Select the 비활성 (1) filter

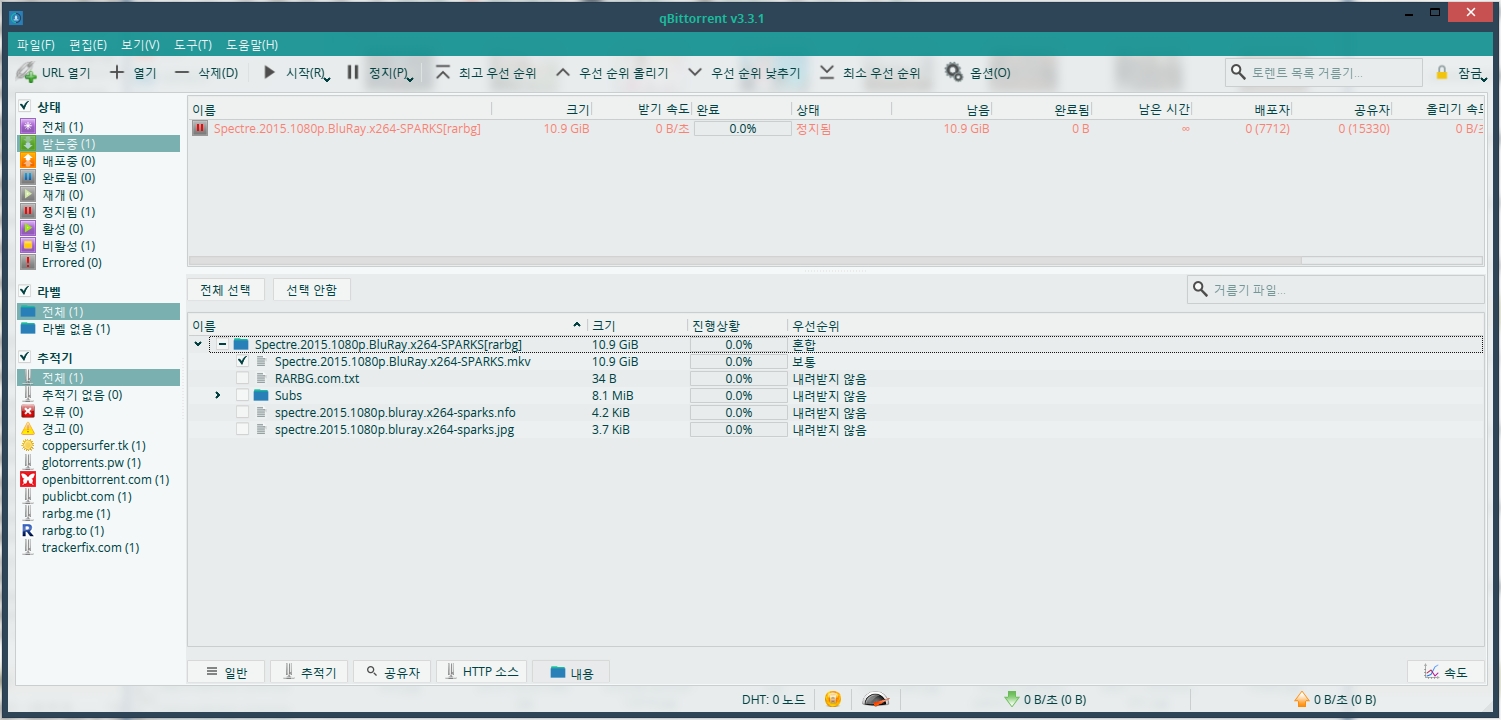(98, 245)
